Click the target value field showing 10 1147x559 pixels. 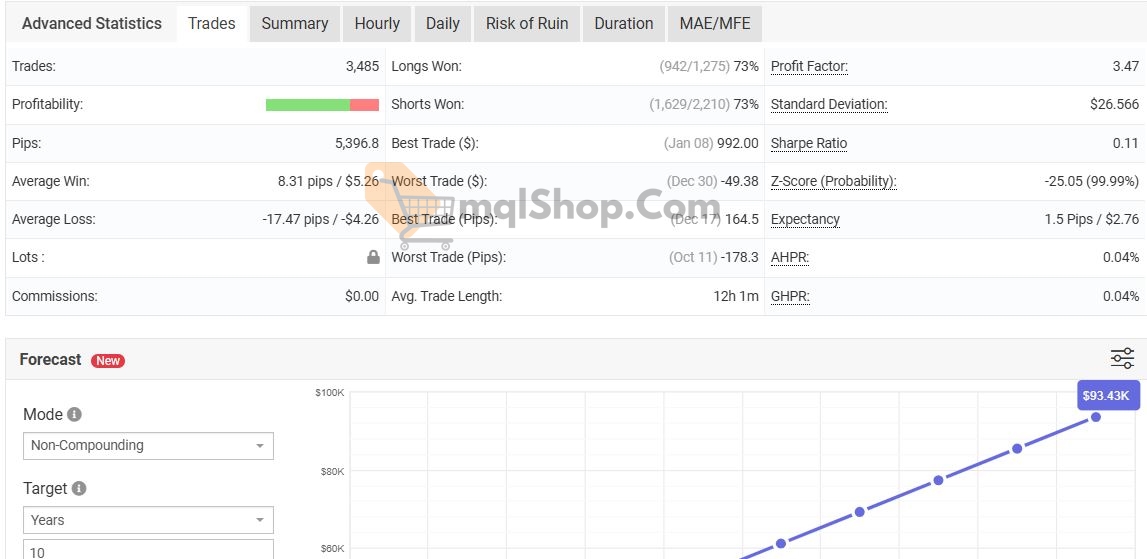point(148,550)
